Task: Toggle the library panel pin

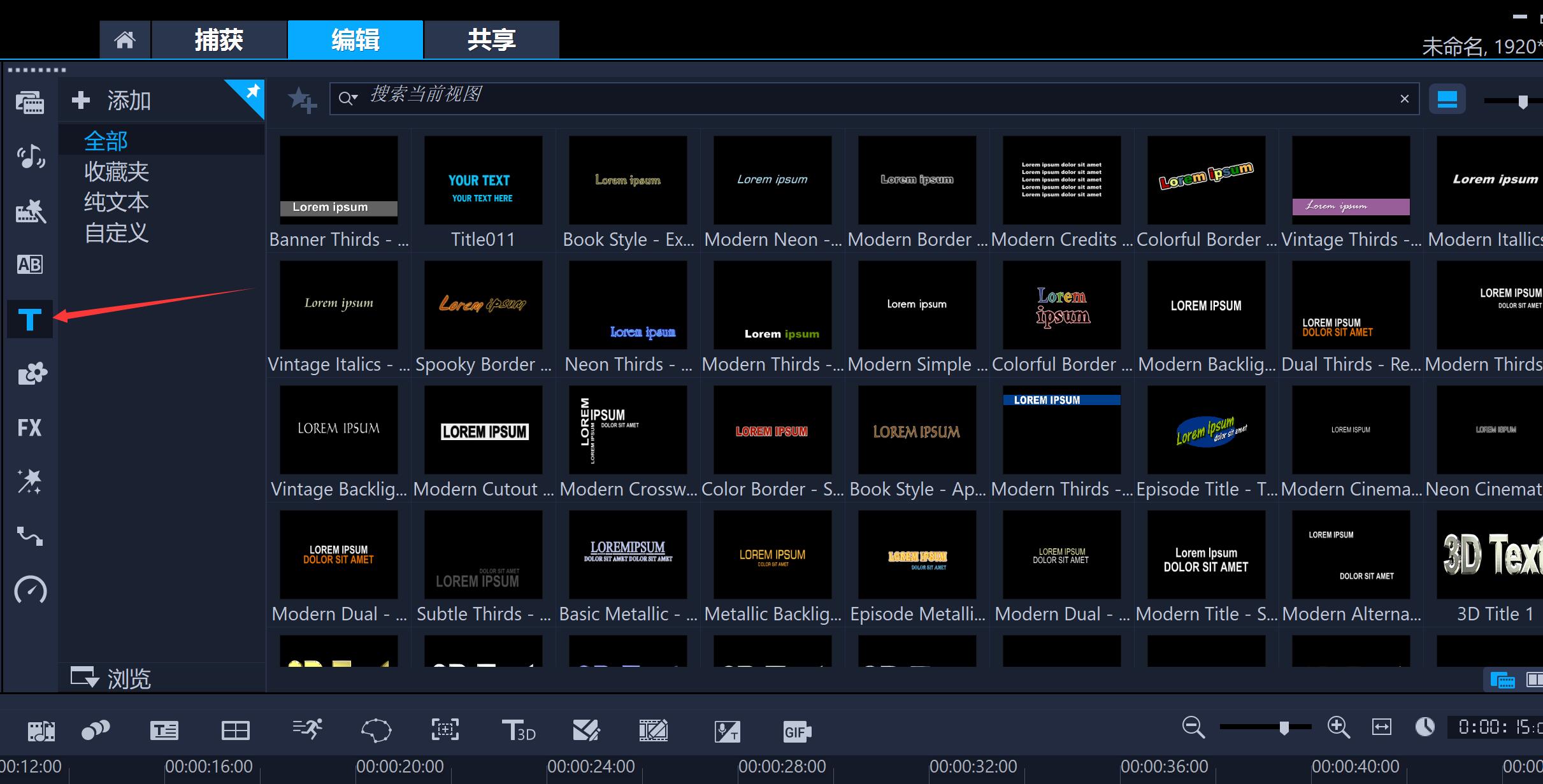Action: (252, 92)
